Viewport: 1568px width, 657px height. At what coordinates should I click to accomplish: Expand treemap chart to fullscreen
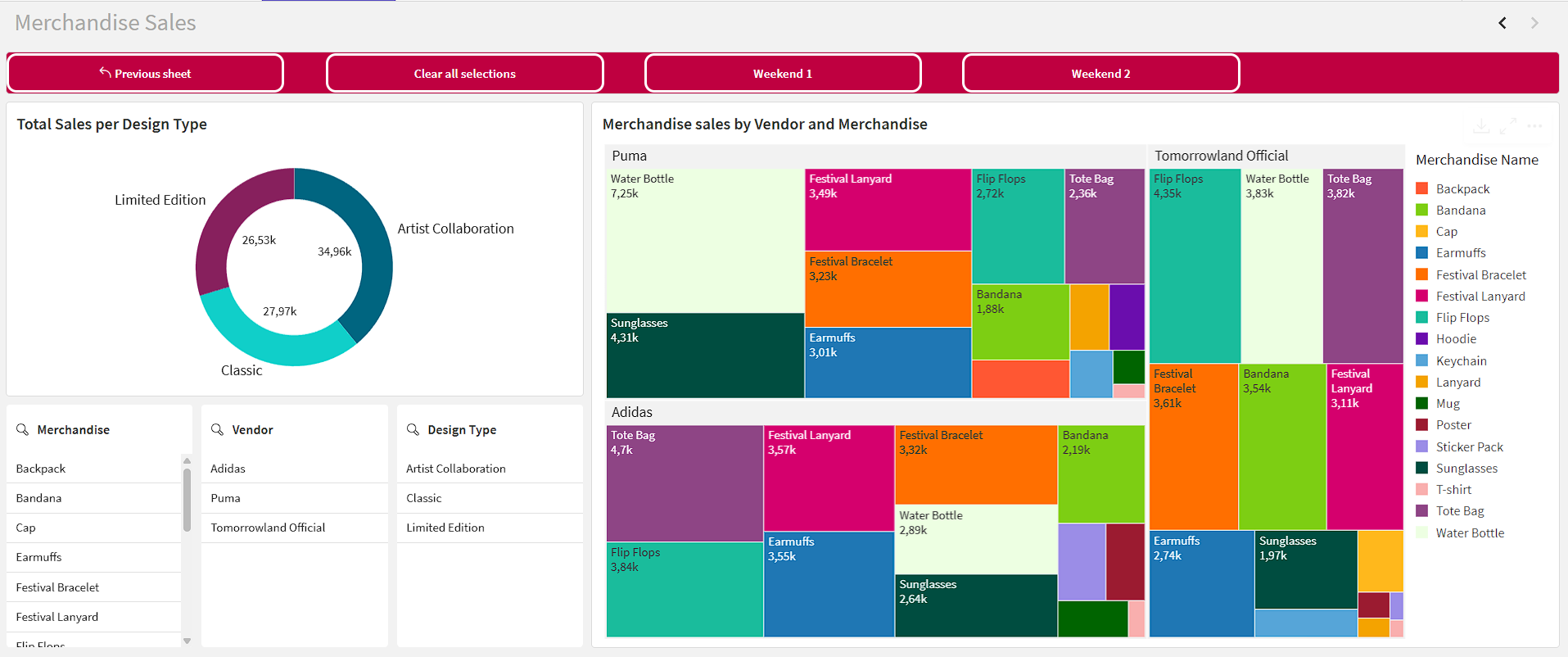pos(1508,126)
